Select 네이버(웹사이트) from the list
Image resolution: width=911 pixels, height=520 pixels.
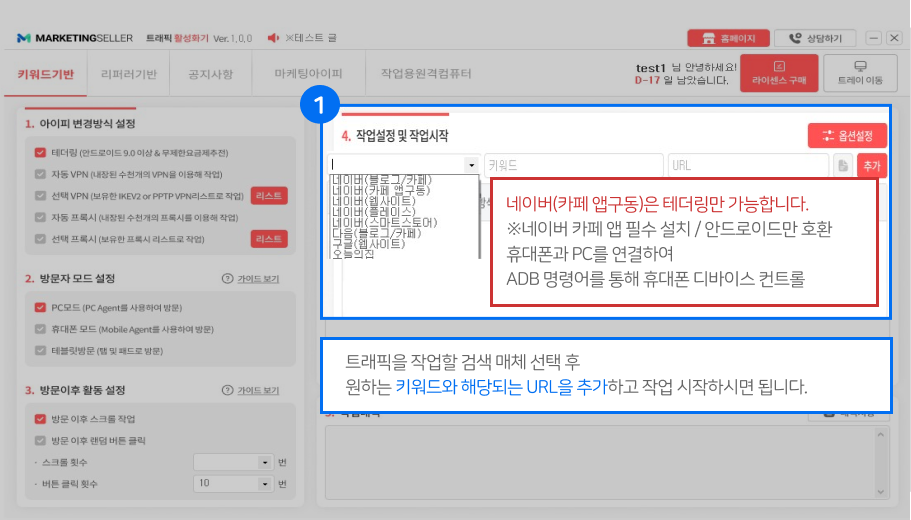[x=374, y=201]
